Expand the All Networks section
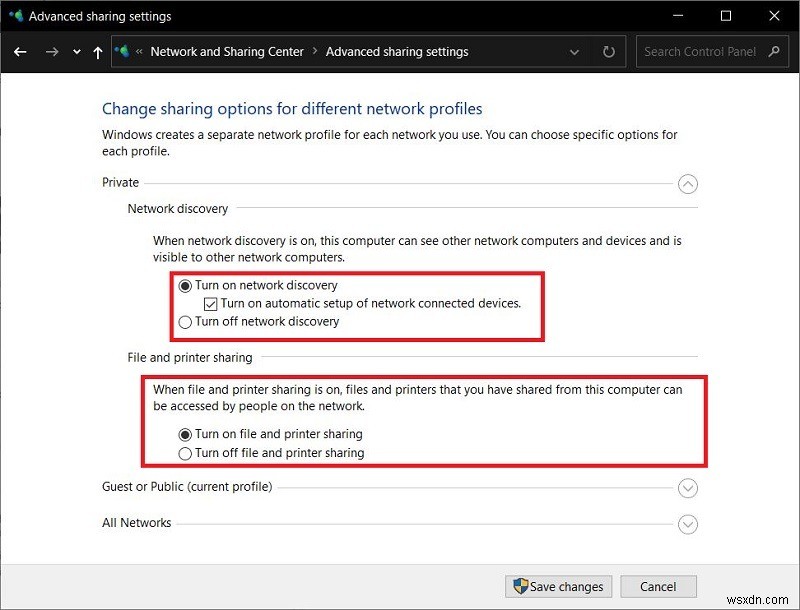 (x=688, y=524)
